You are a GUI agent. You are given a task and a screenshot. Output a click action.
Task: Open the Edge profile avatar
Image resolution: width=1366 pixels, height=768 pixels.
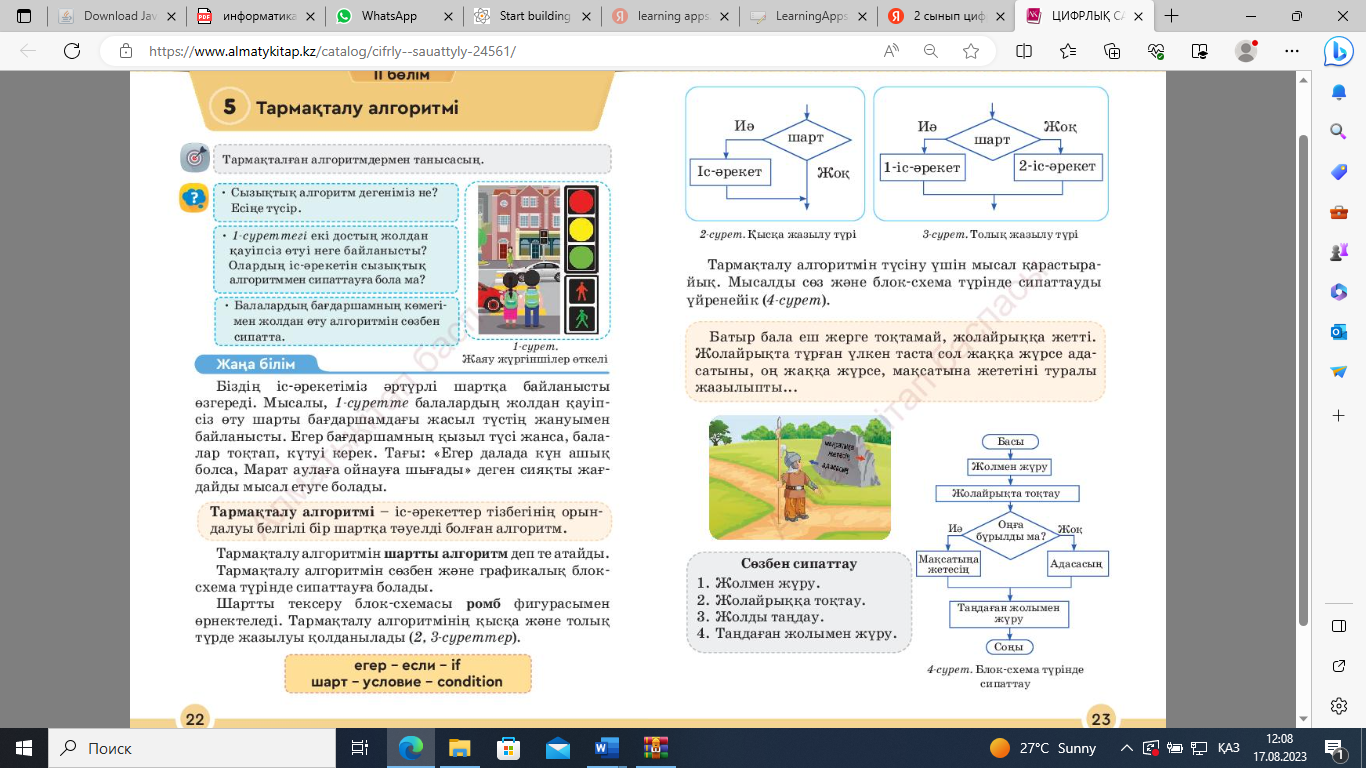(1246, 51)
